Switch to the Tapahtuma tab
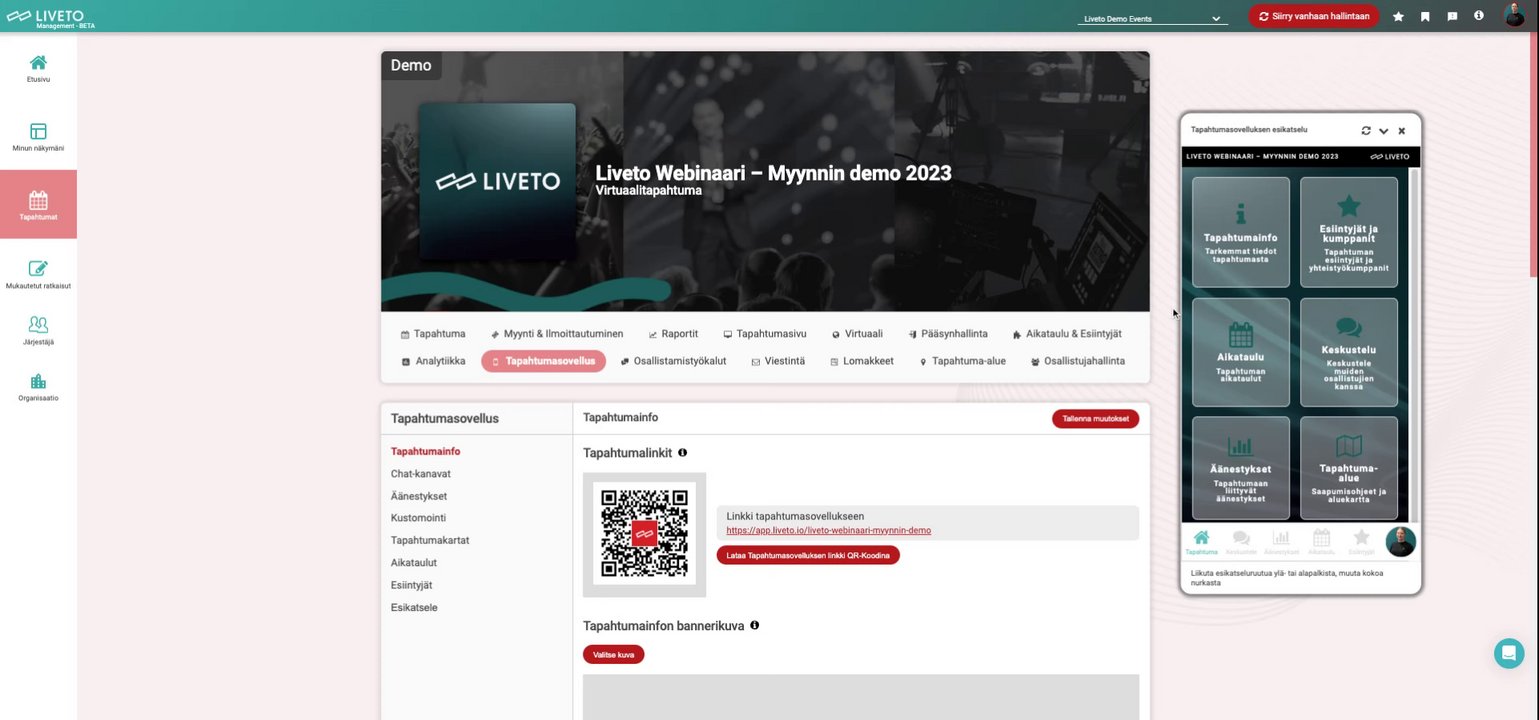The image size is (1539, 720). click(x=433, y=334)
